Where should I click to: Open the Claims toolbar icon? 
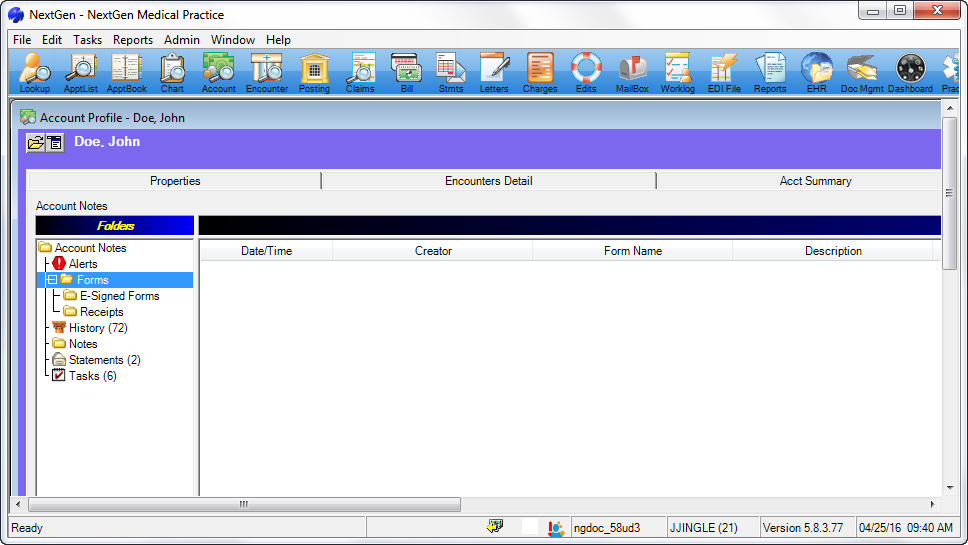(360, 73)
